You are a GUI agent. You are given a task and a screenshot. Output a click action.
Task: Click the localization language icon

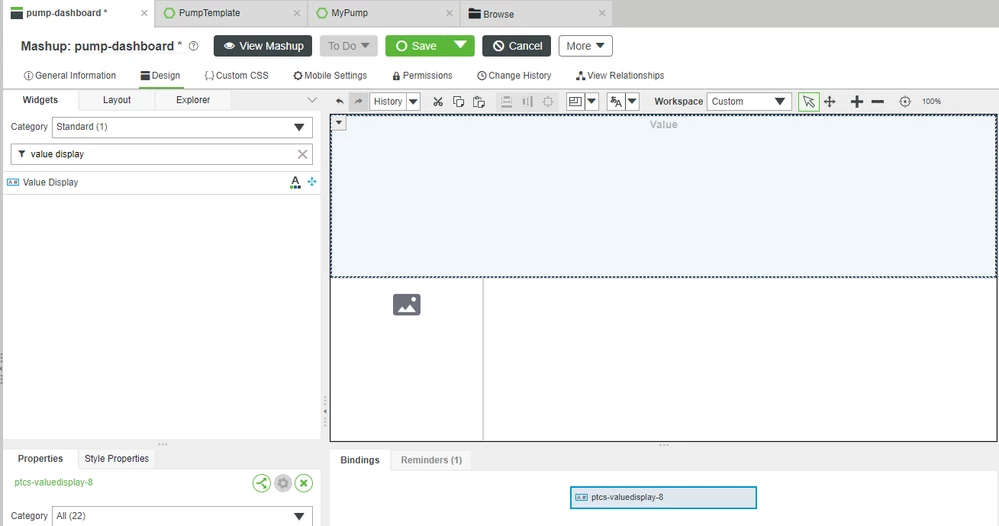tap(616, 101)
